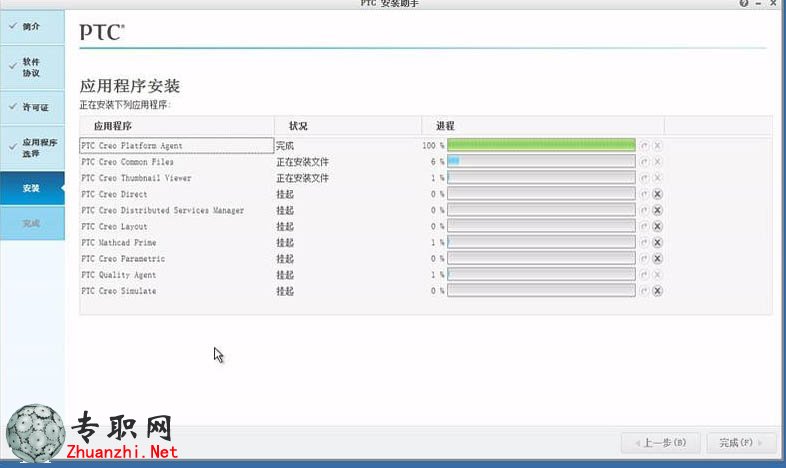Screen dimensions: 786x468
Task: Click retry icon for PTC Creo Simulate
Action: (x=644, y=291)
